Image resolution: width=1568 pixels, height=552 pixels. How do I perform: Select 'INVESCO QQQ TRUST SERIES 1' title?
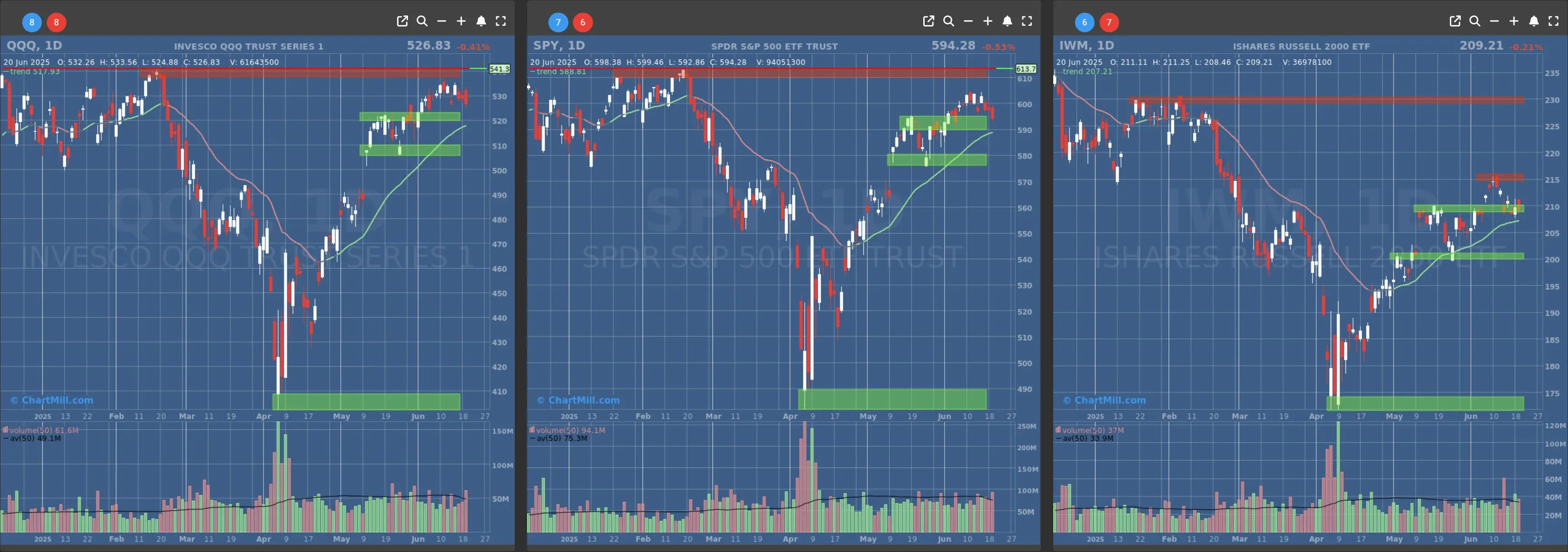click(x=249, y=46)
